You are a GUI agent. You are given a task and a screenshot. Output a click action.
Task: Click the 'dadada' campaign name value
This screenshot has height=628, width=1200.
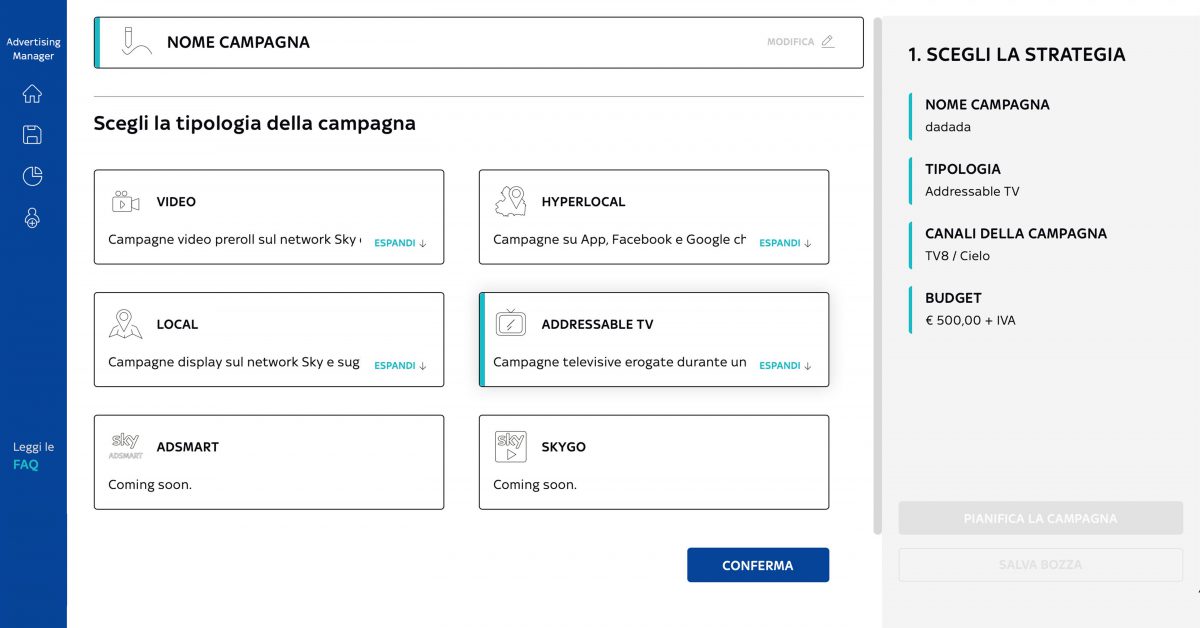click(x=948, y=127)
